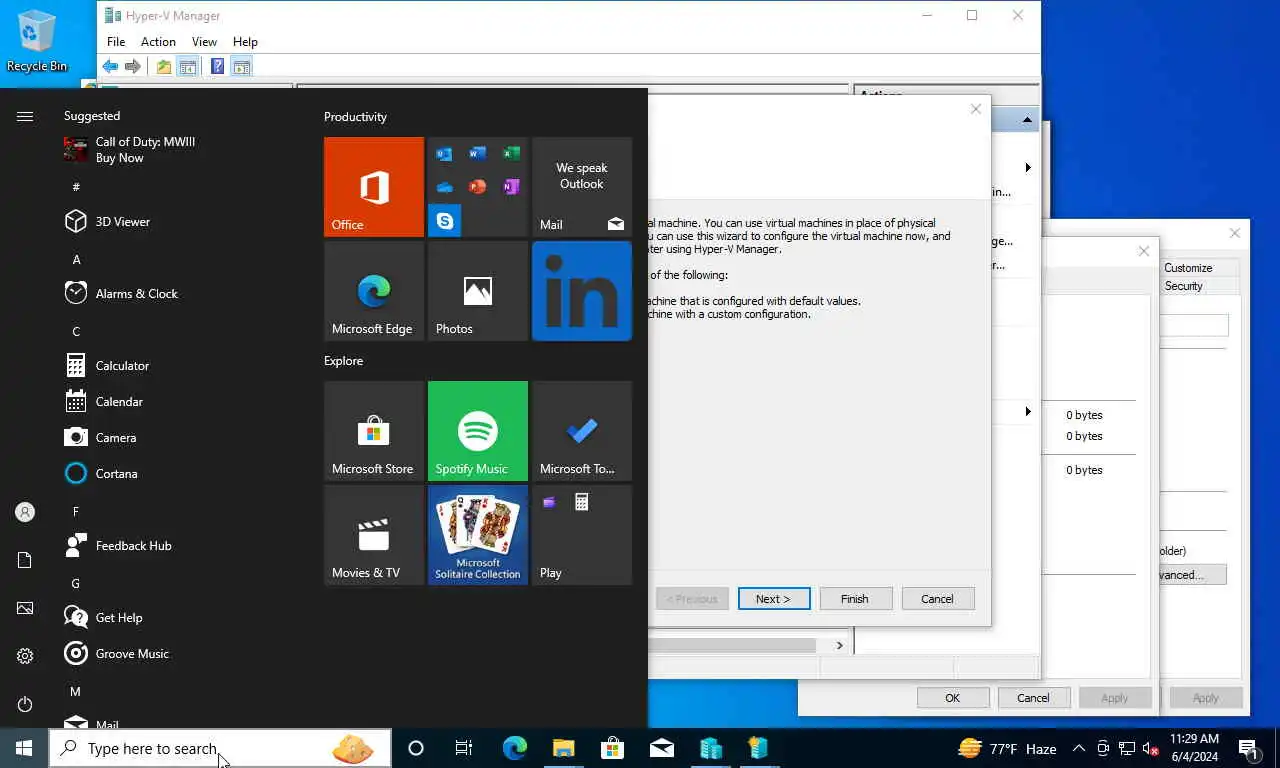Viewport: 1280px width, 768px height.
Task: Click OK in the background settings dialog
Action: (953, 698)
